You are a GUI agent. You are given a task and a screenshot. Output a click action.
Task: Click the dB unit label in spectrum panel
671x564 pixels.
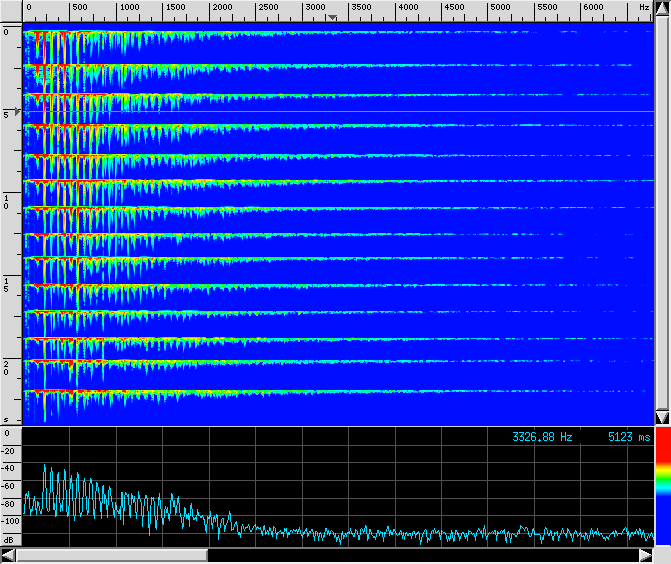coord(9,537)
